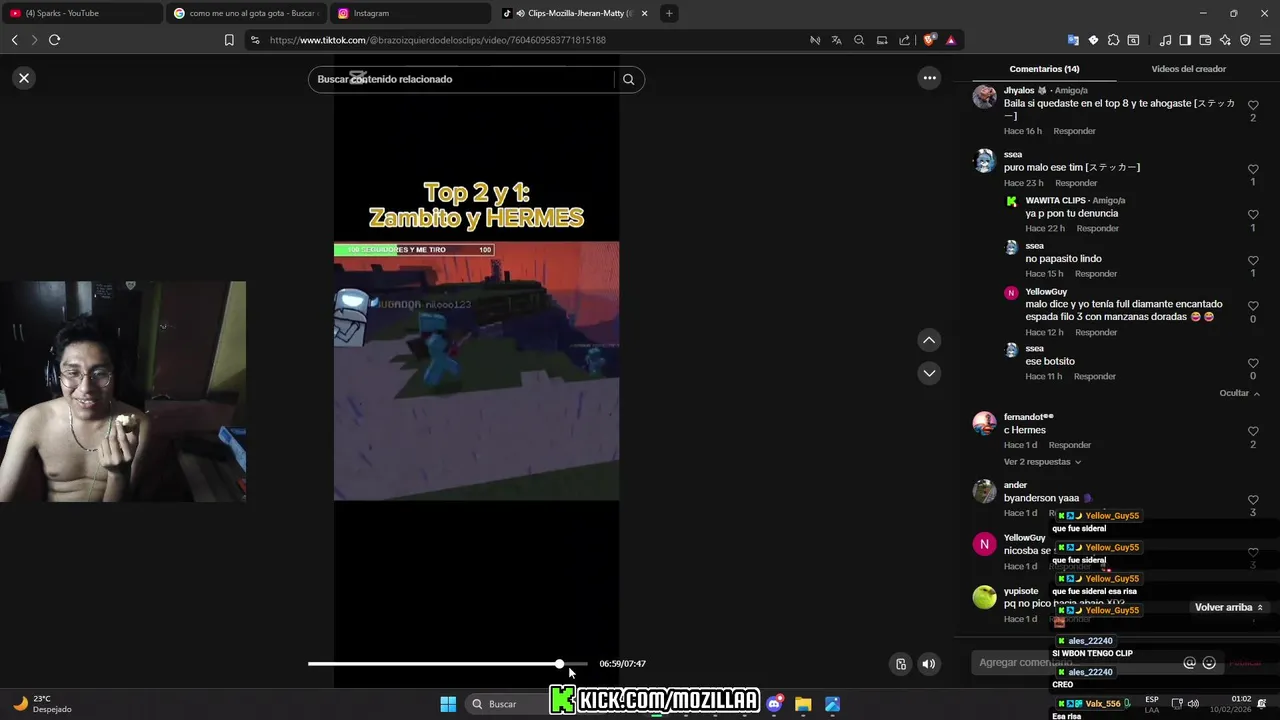The width and height of the screenshot is (1280, 720).
Task: Click the share icon in address bar
Action: (905, 40)
